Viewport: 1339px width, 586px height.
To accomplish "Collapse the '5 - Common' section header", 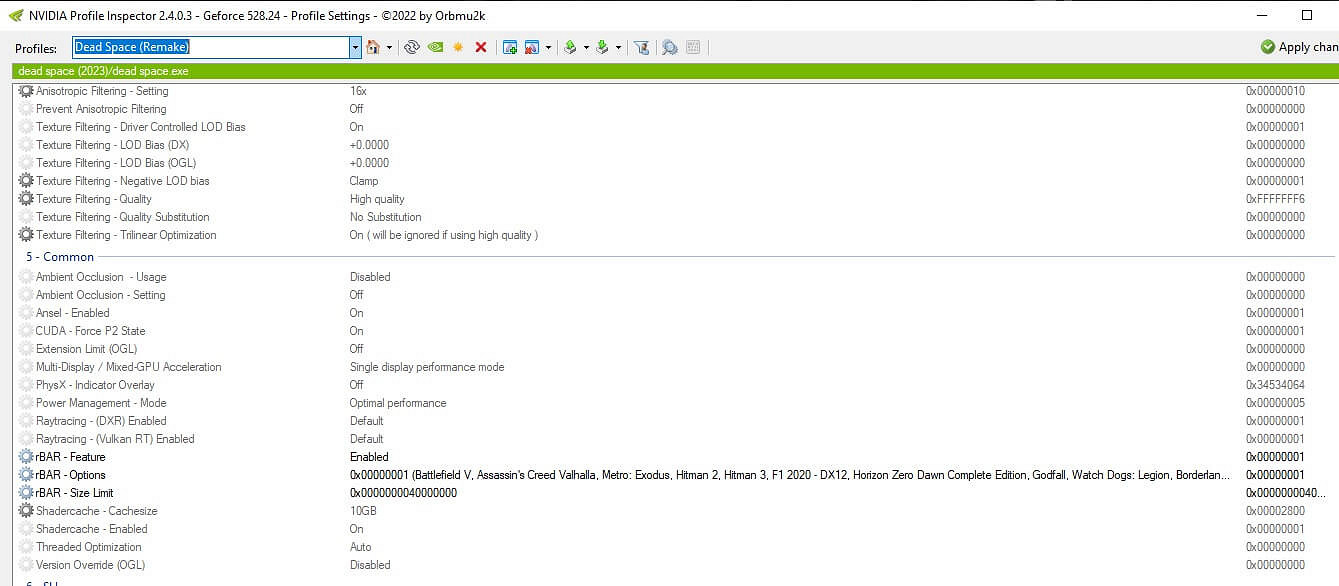I will [x=60, y=257].
